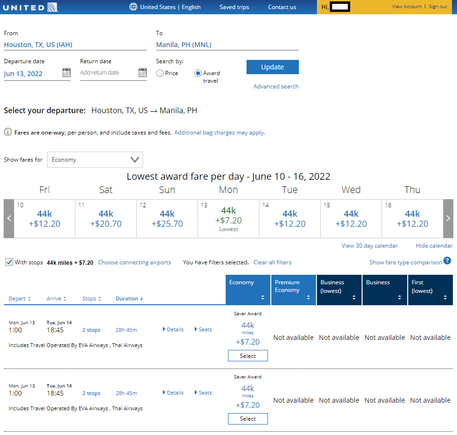Click Hide calendar link
The width and height of the screenshot is (457, 435).
[x=434, y=246]
